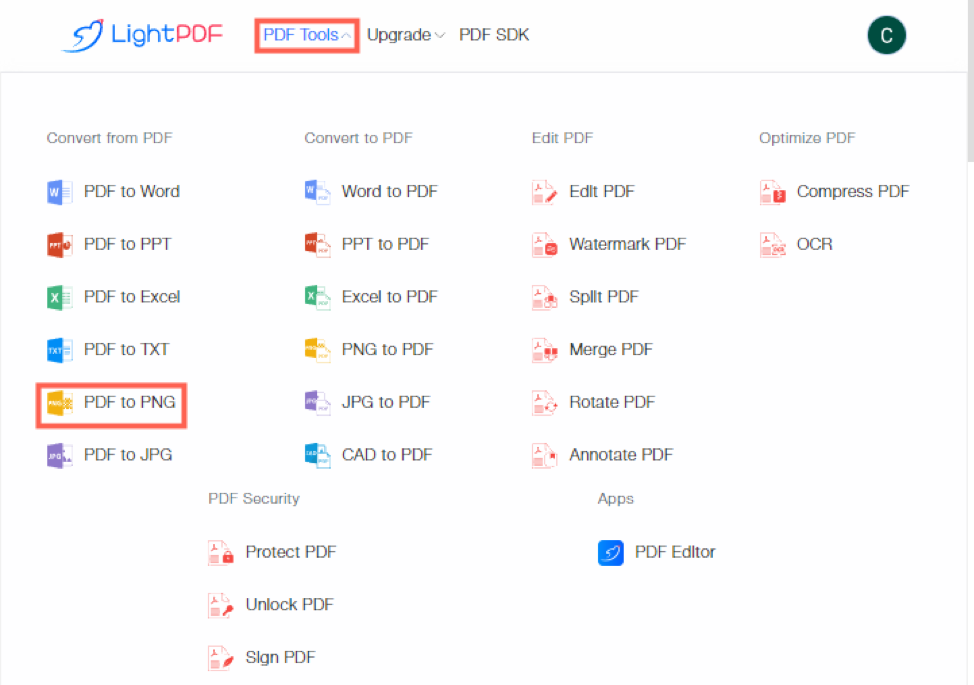Collapse the PDF Tools menu
This screenshot has height=685, width=974.
click(307, 35)
